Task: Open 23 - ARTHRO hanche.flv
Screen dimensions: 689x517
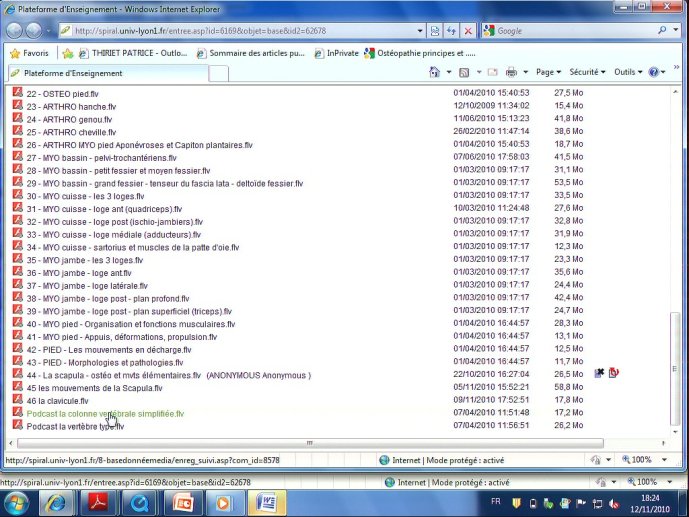Action: pos(71,107)
